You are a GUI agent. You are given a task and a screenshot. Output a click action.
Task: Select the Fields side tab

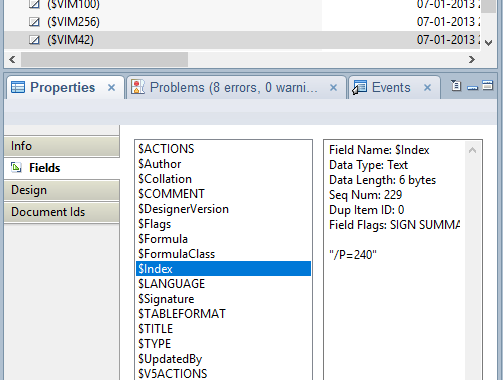coord(62,168)
